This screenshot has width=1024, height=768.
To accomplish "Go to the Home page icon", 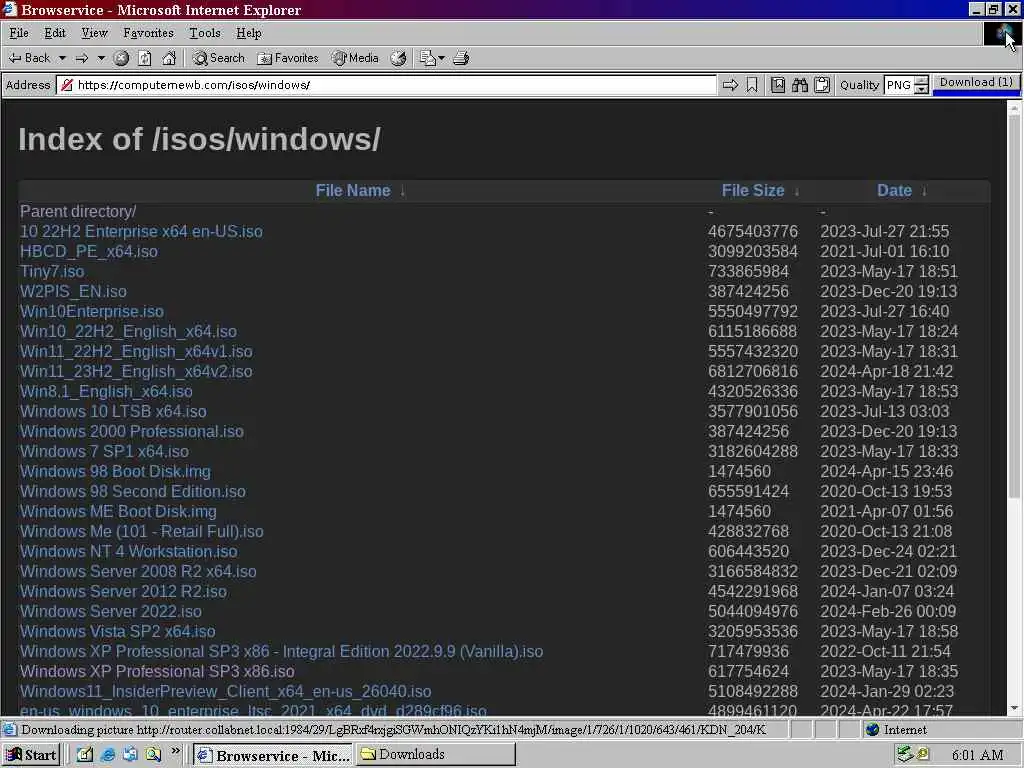I will (x=169, y=58).
